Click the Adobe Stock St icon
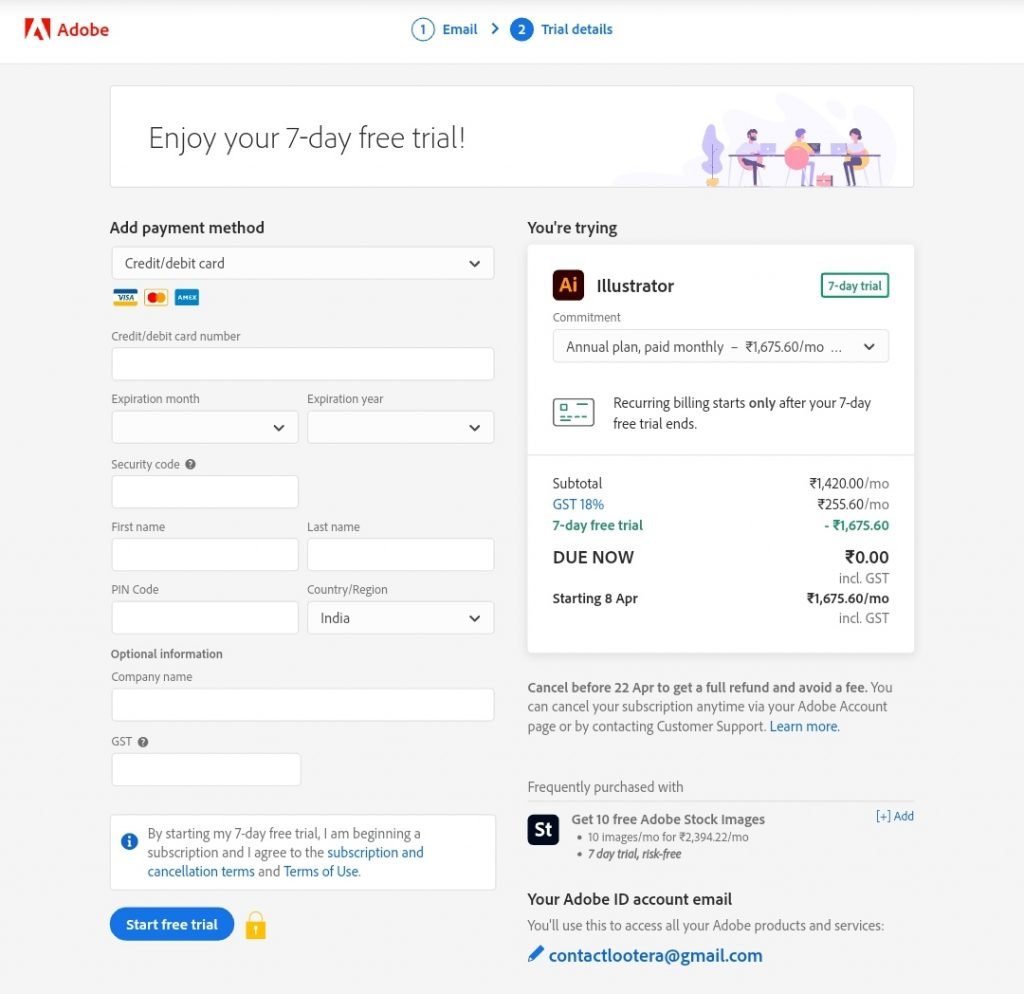1024x994 pixels. point(543,829)
